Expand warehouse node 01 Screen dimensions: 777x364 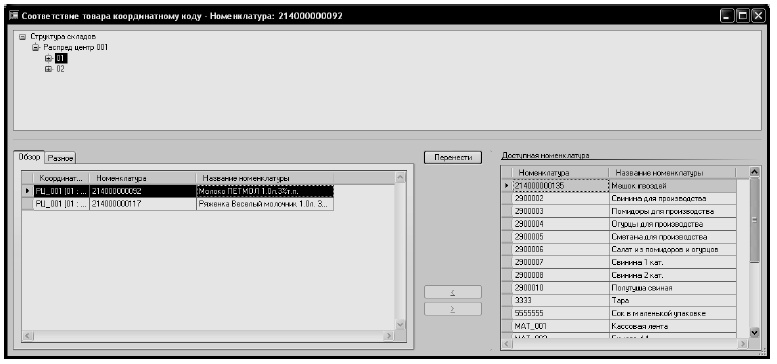[49, 58]
